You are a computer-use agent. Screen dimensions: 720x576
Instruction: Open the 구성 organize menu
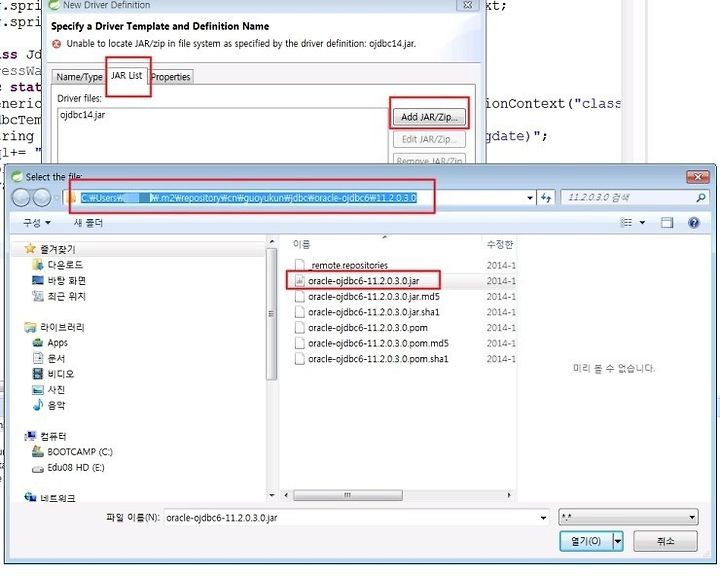37,223
